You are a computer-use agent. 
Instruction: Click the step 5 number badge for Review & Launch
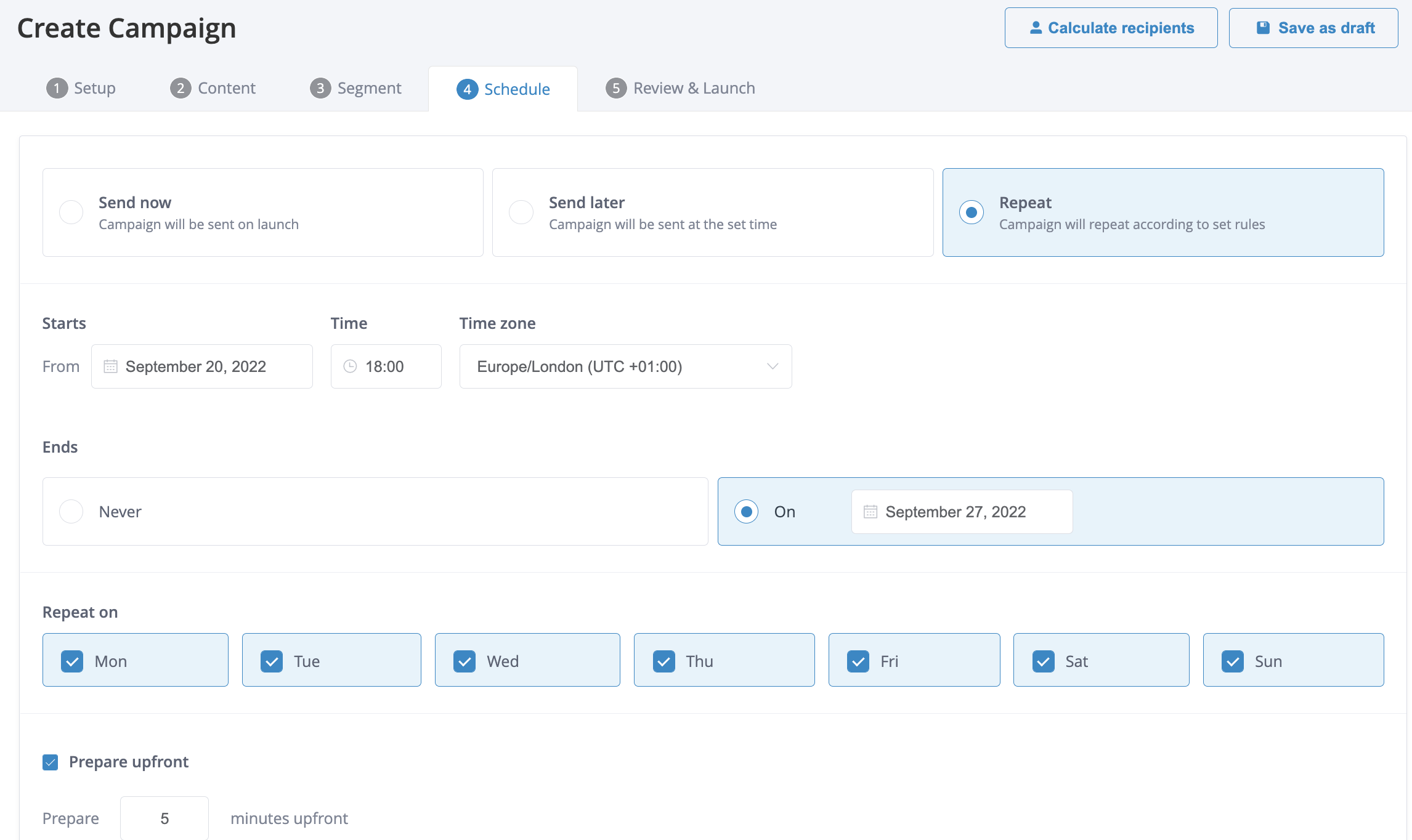coord(615,88)
